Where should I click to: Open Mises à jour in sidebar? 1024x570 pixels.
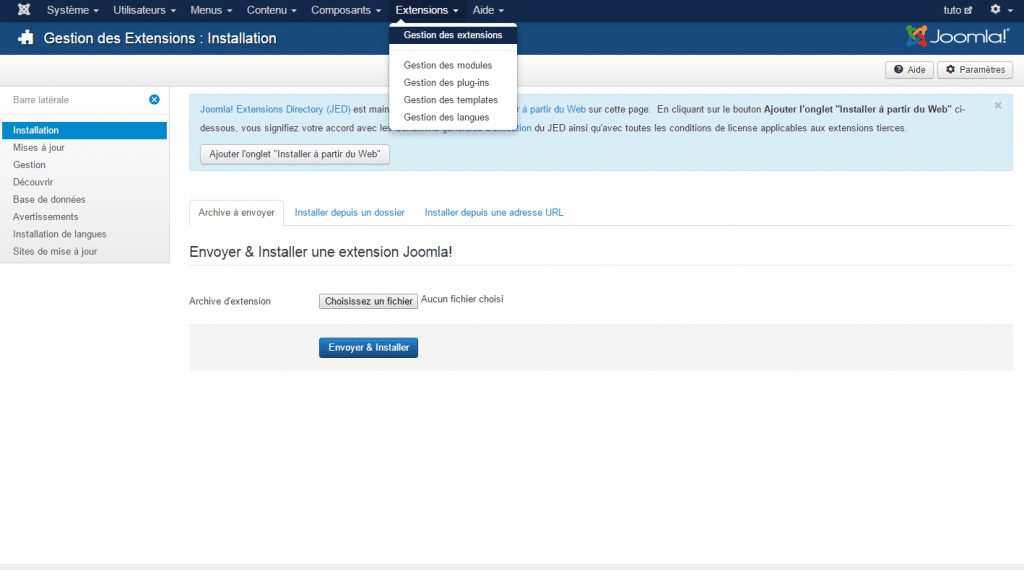[39, 147]
